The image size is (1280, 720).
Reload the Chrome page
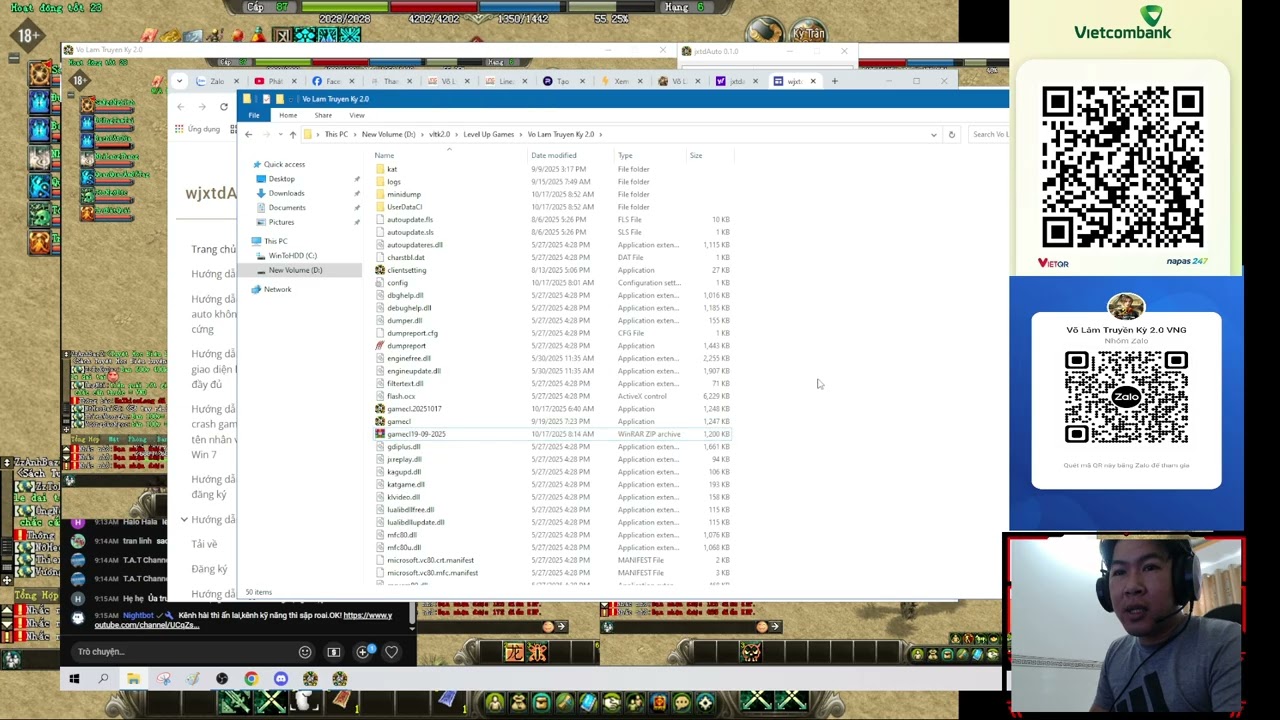(224, 107)
